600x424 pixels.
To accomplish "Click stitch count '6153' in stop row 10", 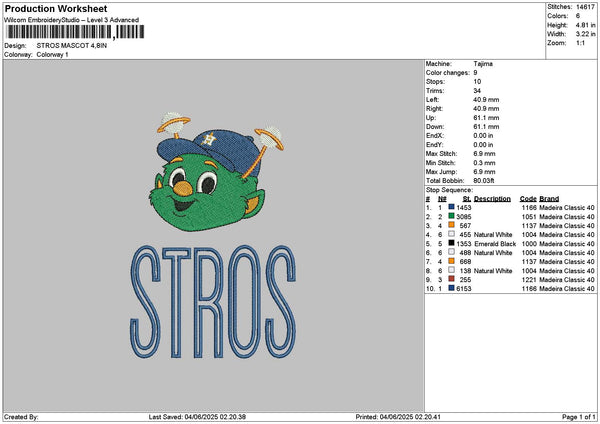I will [x=463, y=289].
